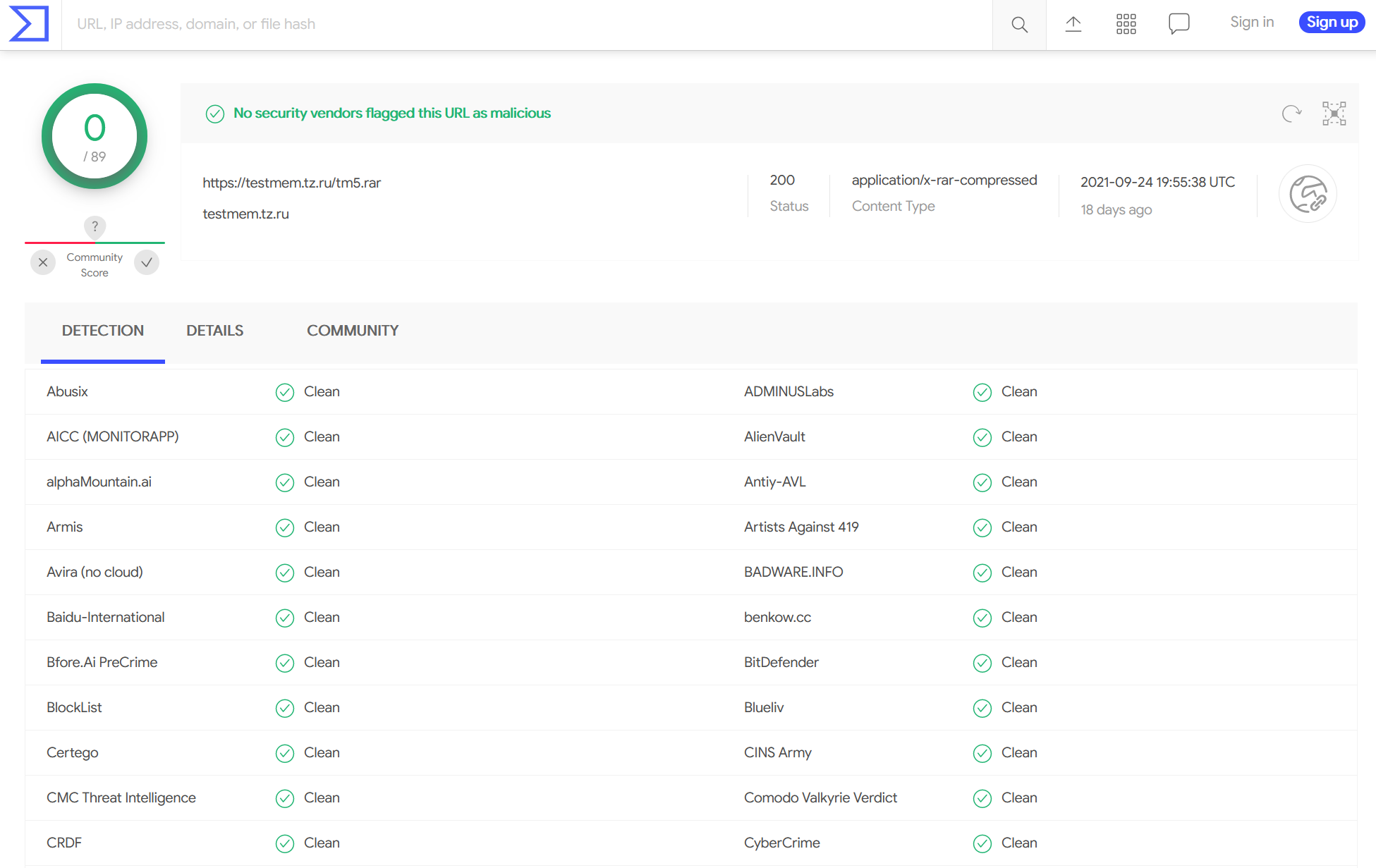
Task: Switch to the DETAILS tab
Action: point(215,331)
